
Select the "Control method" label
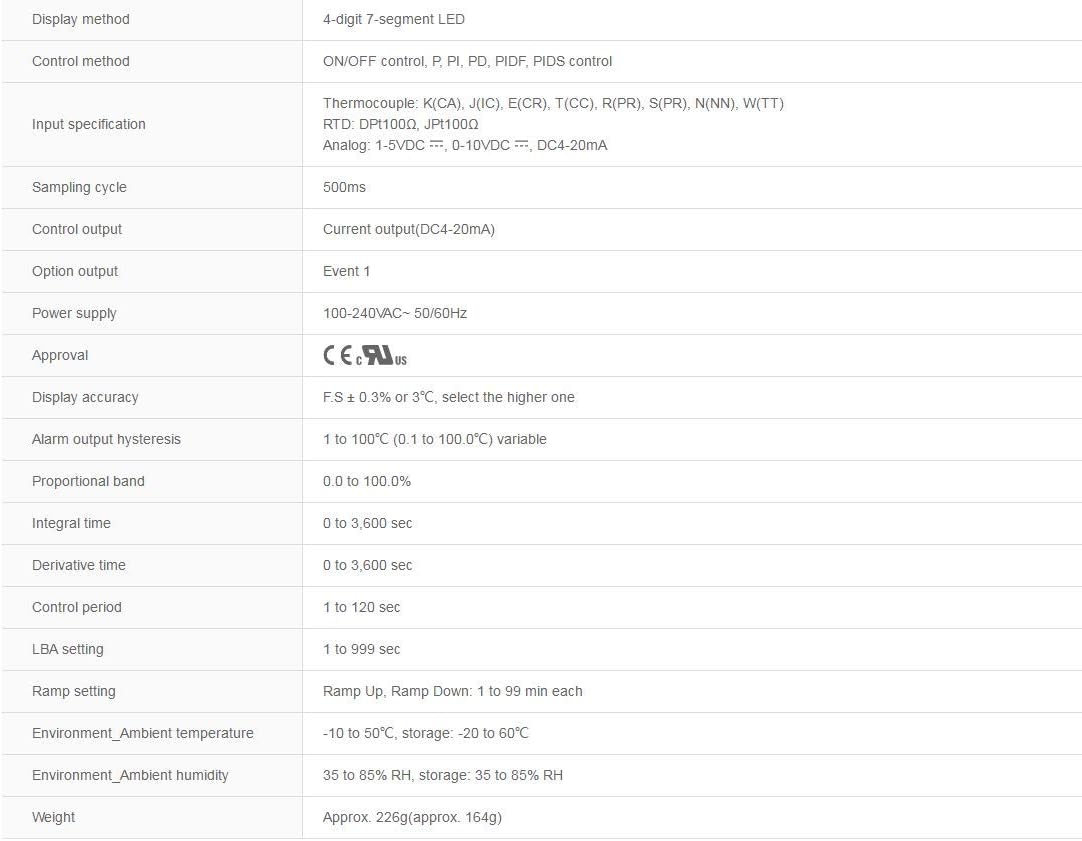click(81, 61)
